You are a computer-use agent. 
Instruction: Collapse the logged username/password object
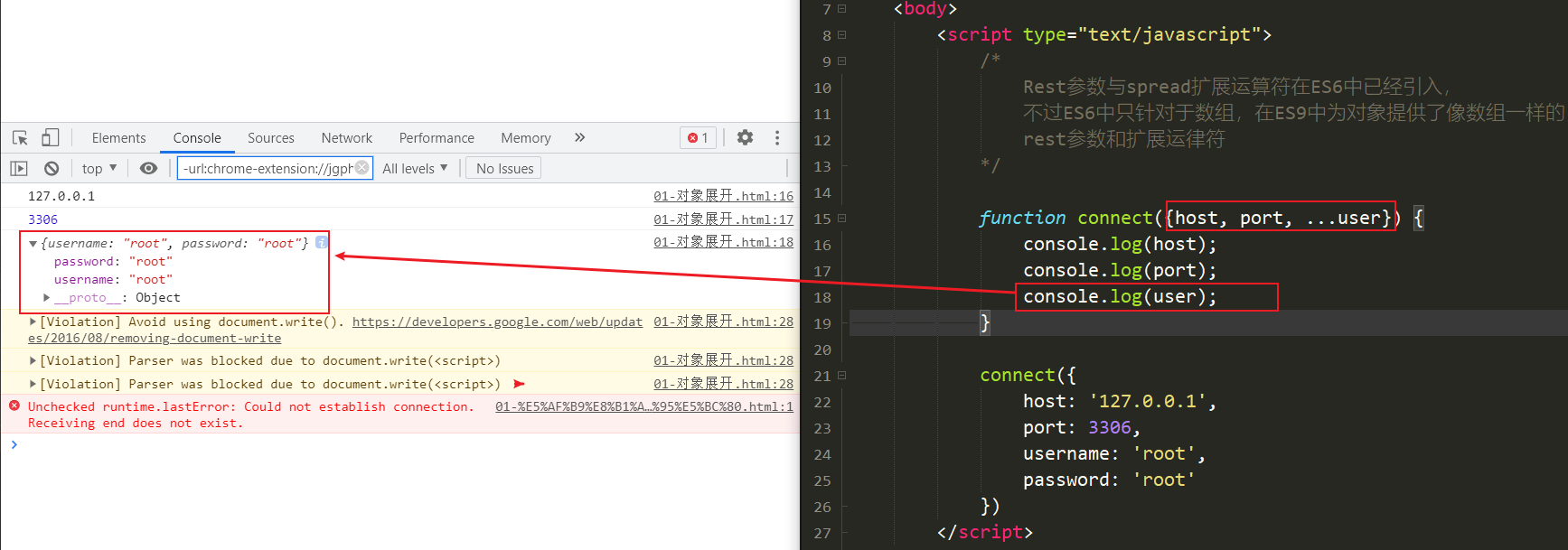tap(33, 244)
